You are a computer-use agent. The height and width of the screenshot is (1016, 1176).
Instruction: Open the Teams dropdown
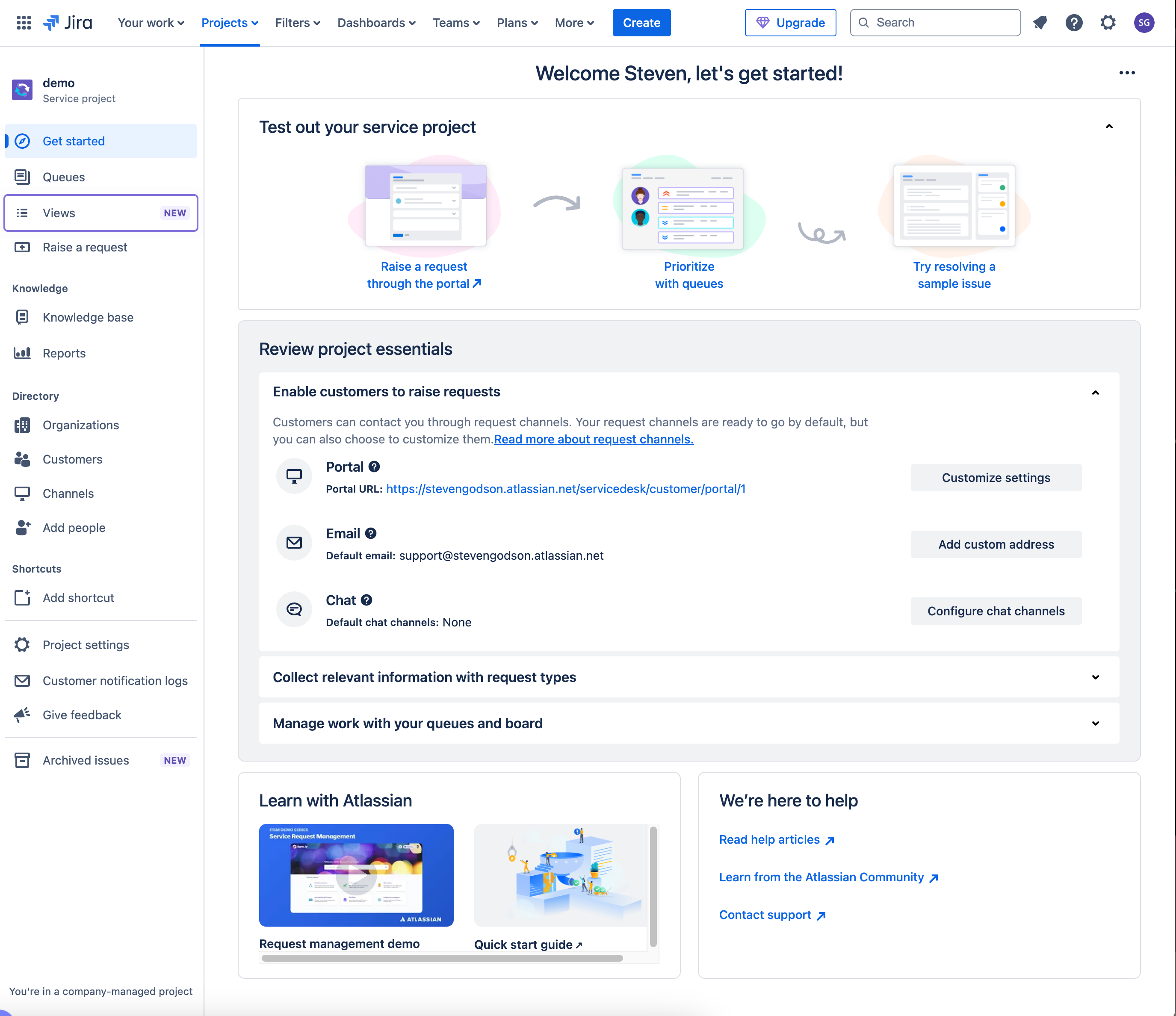coord(456,23)
